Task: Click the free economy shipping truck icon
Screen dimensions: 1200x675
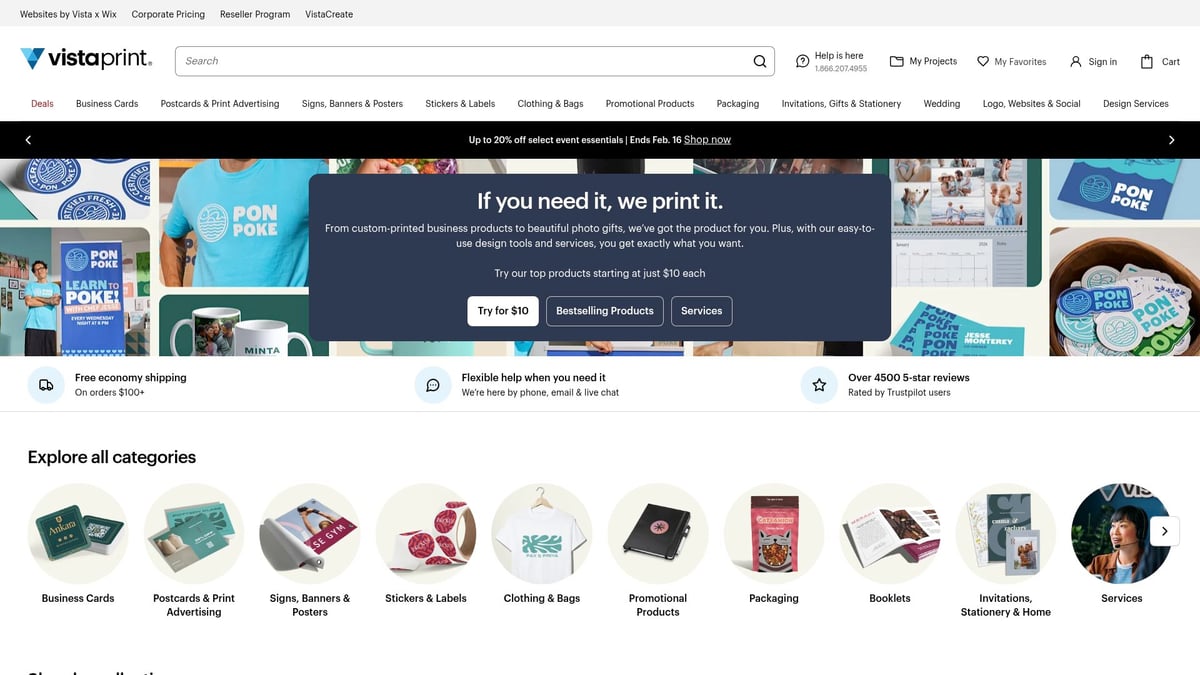Action: click(x=46, y=385)
